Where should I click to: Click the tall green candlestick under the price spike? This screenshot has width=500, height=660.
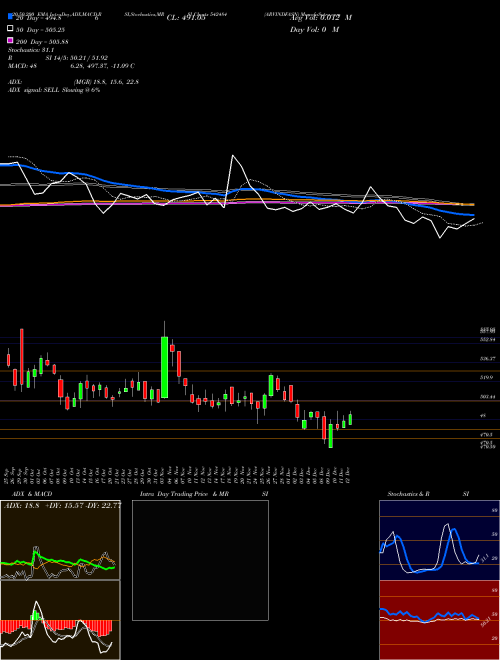[x=165, y=367]
